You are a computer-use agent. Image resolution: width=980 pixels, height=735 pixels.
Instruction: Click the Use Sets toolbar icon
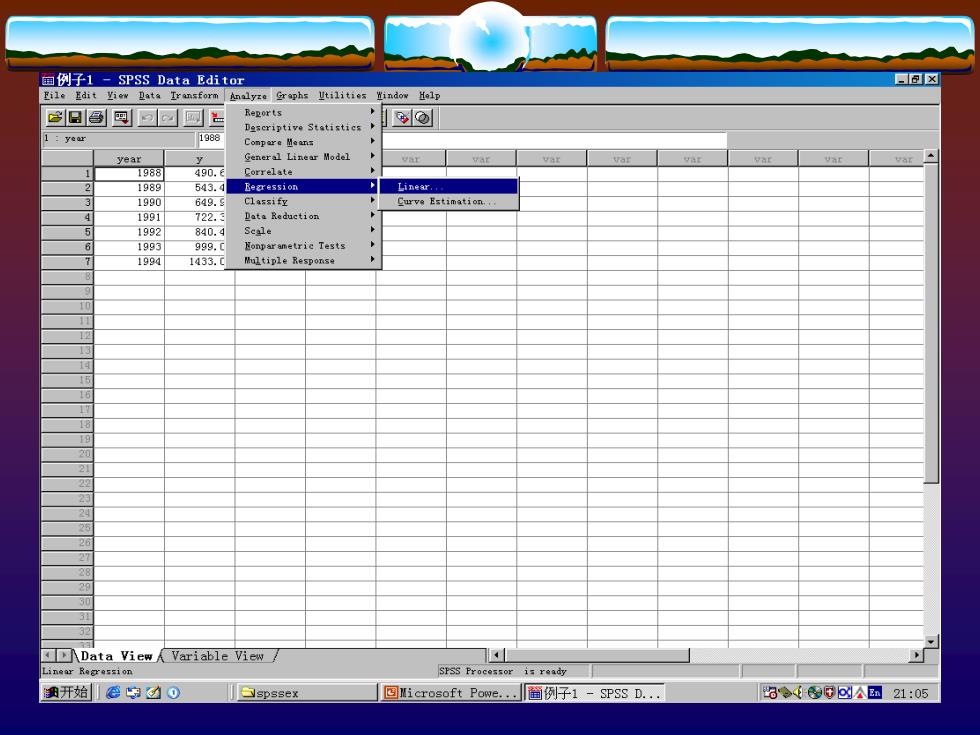422,118
